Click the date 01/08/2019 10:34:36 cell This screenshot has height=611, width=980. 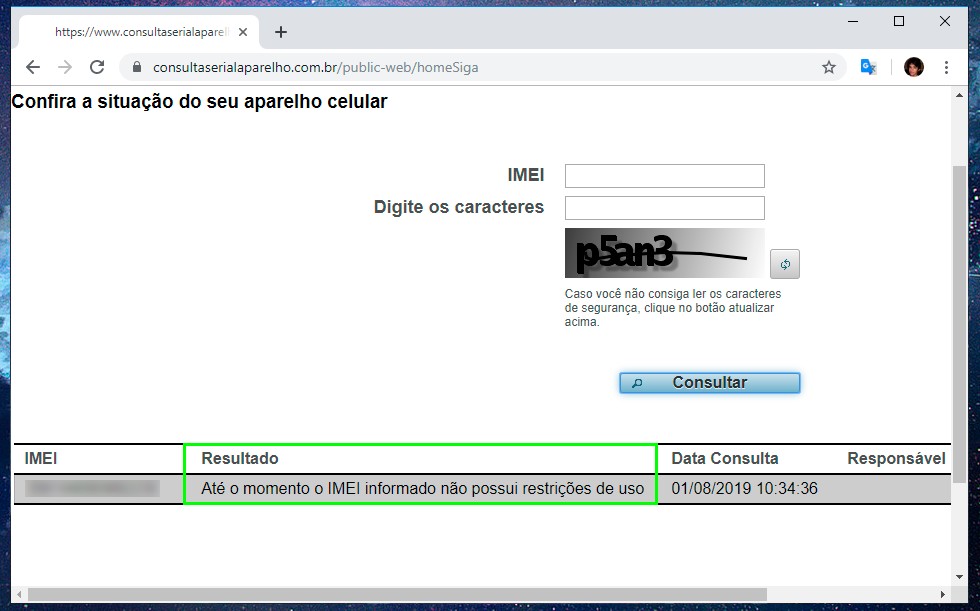coord(744,489)
